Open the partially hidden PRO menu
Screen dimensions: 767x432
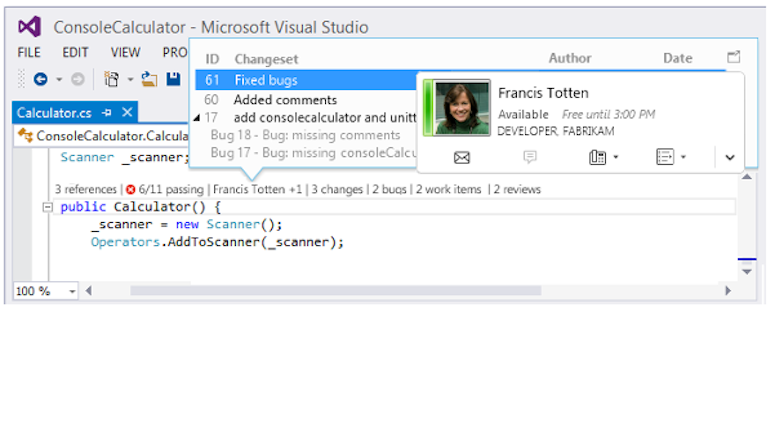[x=175, y=52]
